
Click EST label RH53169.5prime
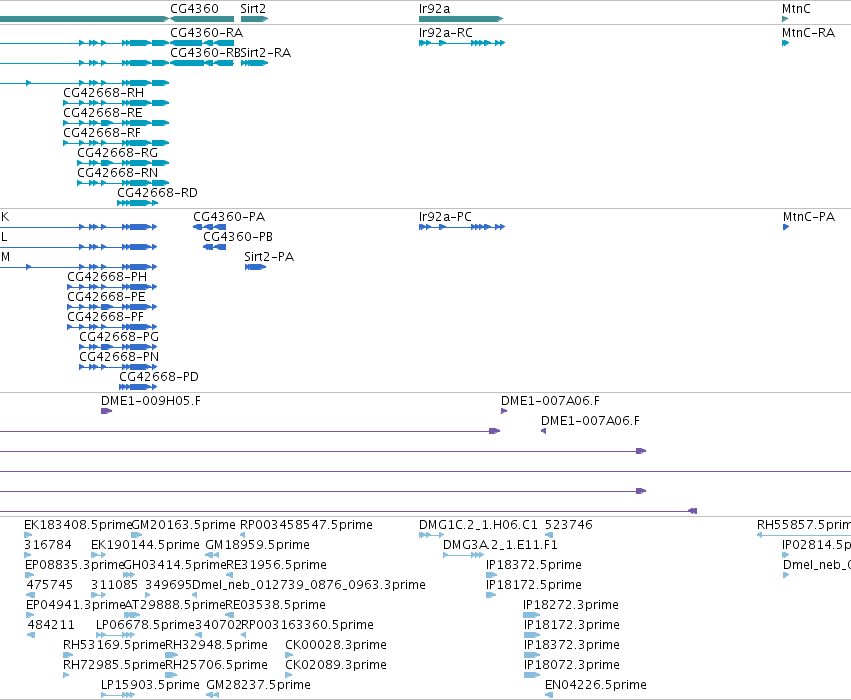click(x=114, y=645)
